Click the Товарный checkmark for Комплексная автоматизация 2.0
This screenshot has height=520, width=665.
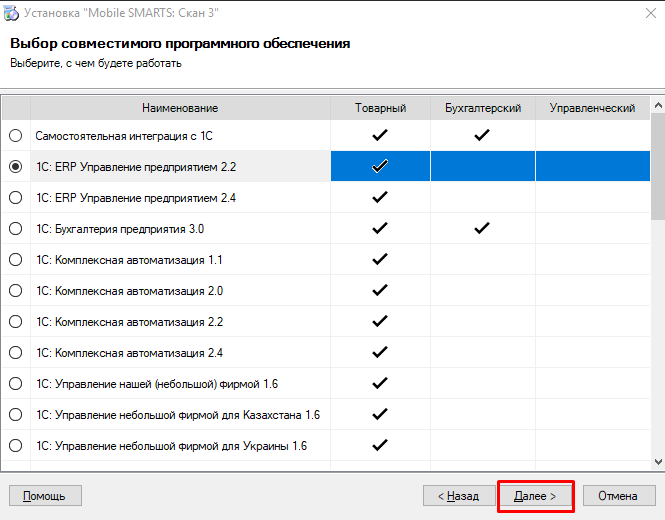coord(380,290)
